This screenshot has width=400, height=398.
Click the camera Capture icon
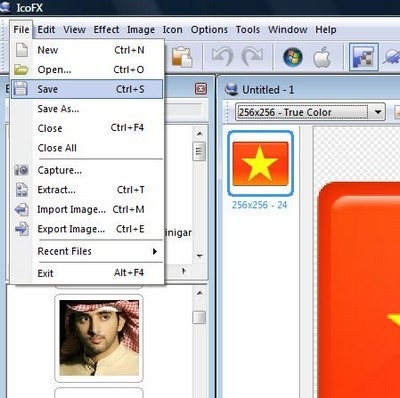pos(21,170)
